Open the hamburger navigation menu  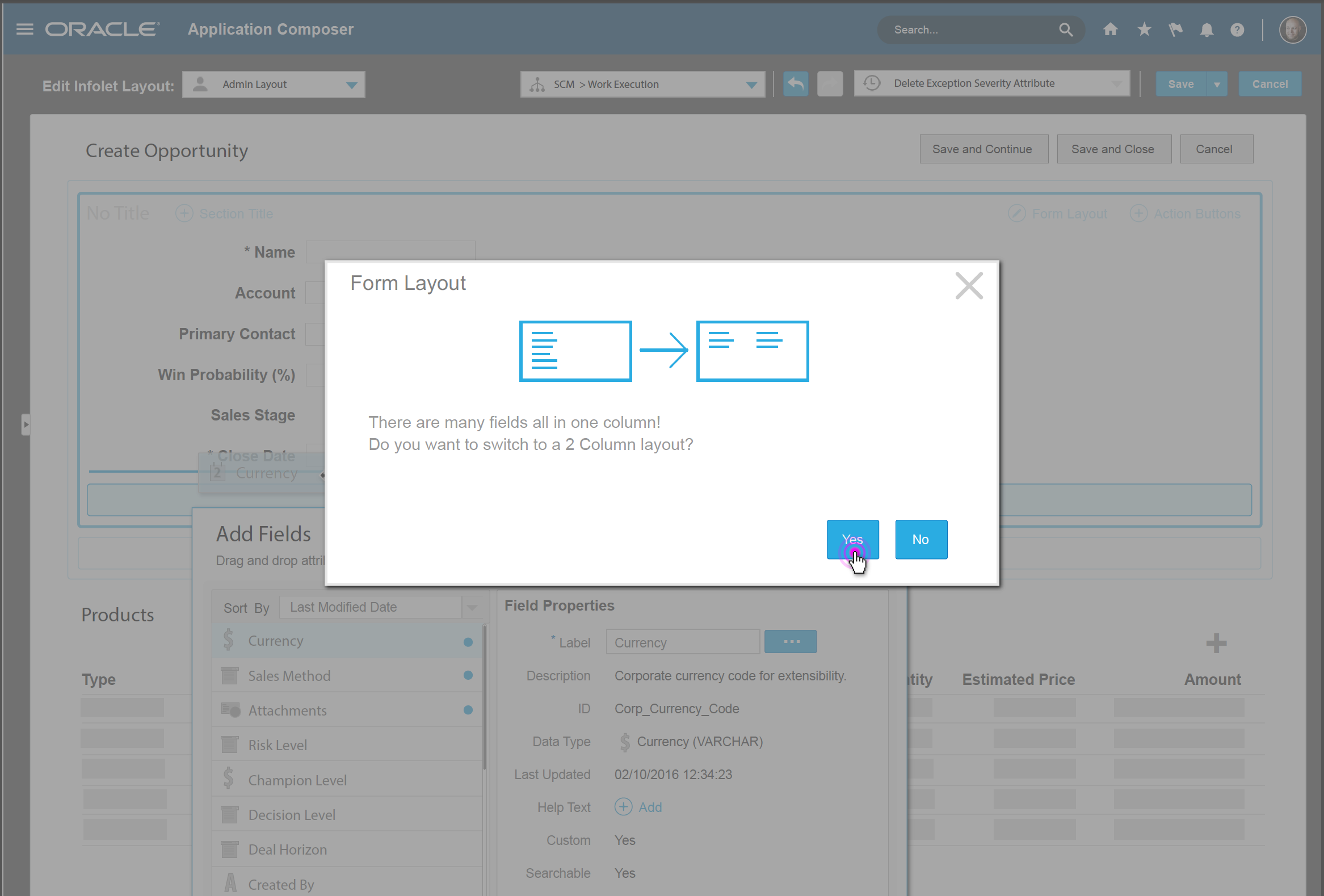24,29
